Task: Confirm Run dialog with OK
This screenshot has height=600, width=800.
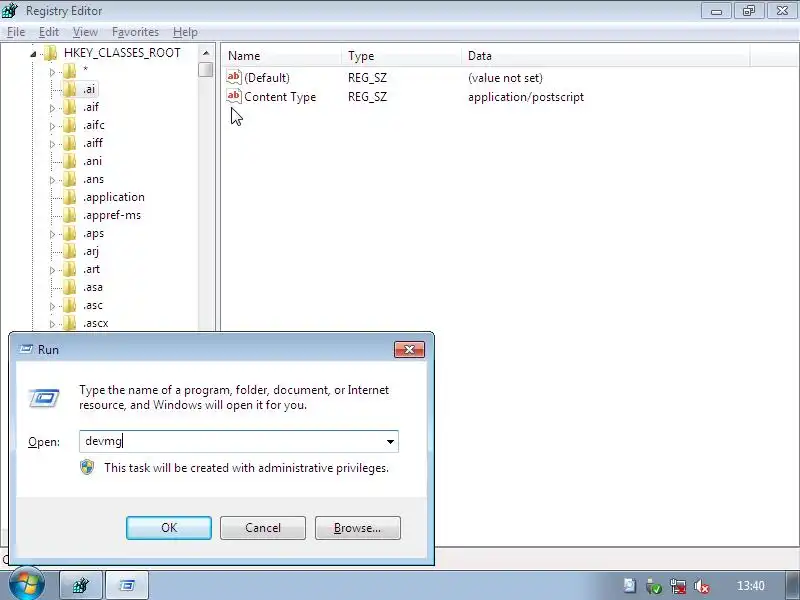Action: [169, 528]
